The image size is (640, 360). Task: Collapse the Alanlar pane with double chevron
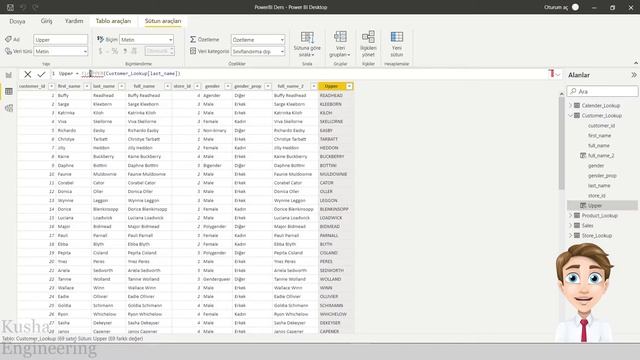pyautogui.click(x=633, y=75)
